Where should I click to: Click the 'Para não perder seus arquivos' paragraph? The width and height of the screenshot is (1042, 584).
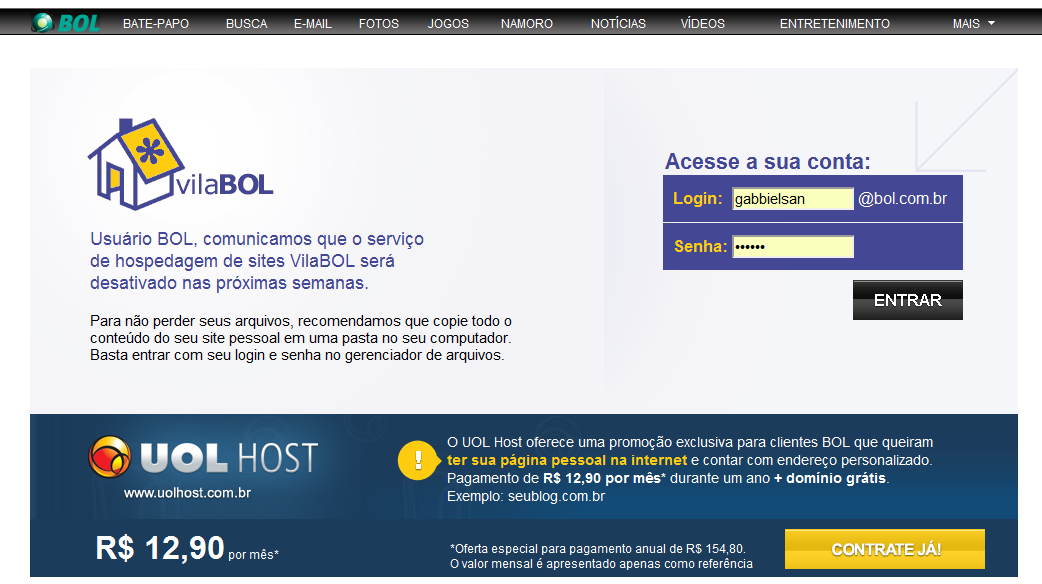tap(301, 338)
